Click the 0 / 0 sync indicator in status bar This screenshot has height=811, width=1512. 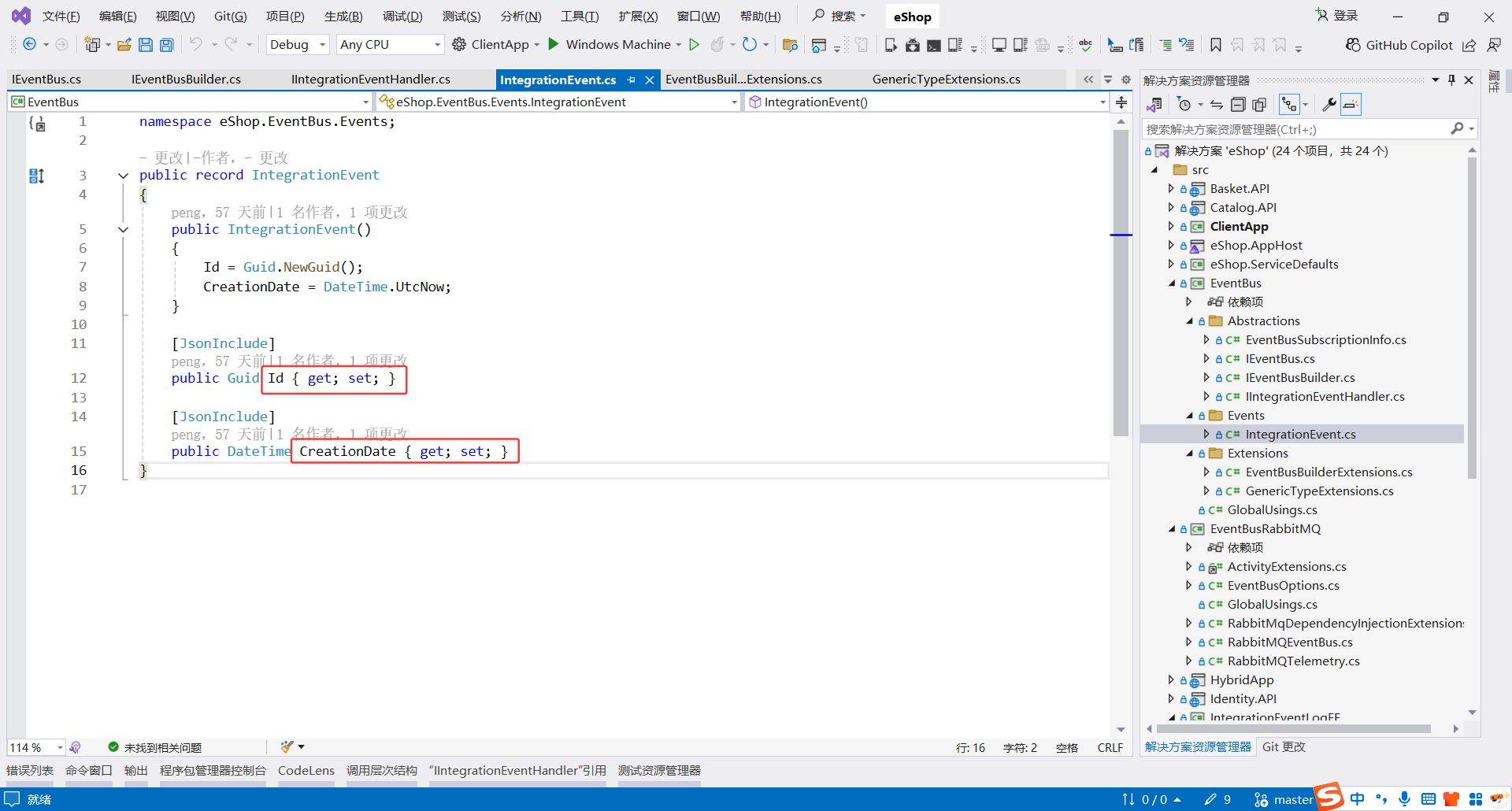(1151, 800)
